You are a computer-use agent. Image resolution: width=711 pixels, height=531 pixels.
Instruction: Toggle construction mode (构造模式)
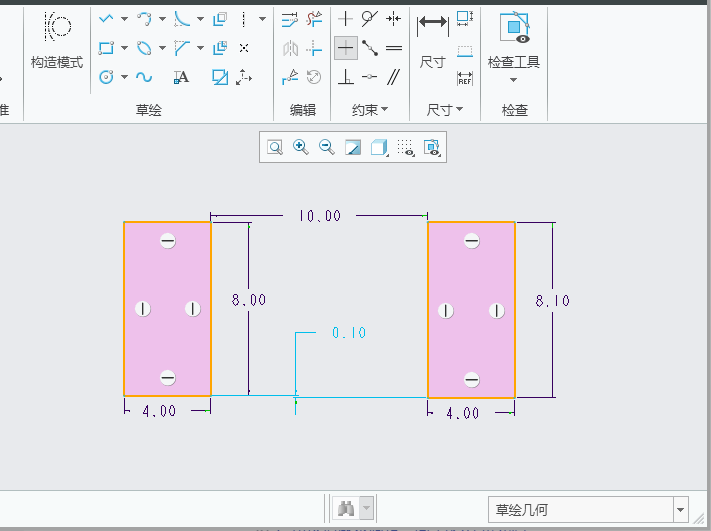pos(57,41)
